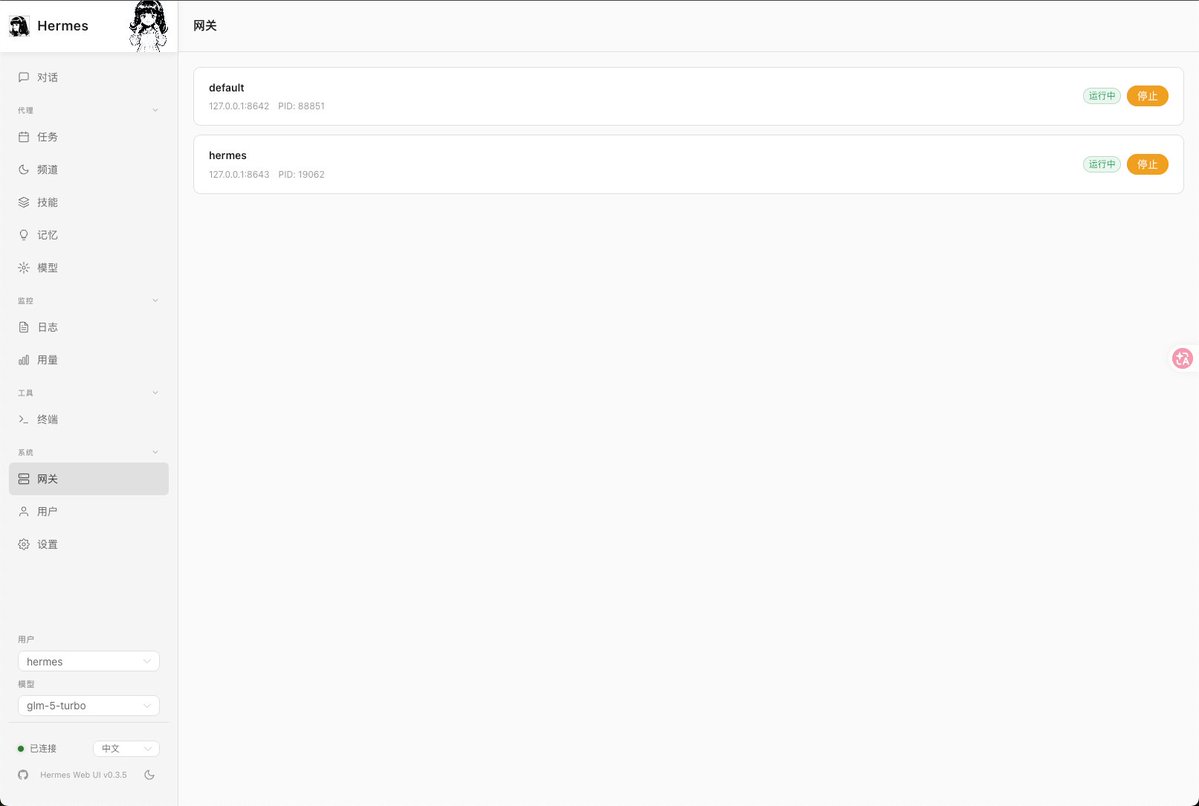Click text PID: 19062
Viewport: 1199px width, 806px height.
(301, 174)
